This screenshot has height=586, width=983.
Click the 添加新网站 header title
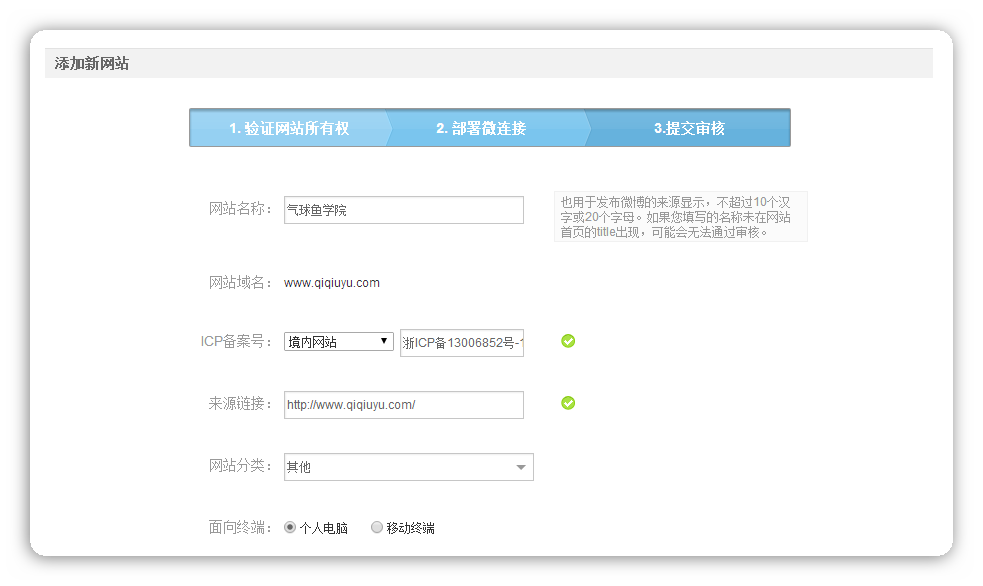point(92,64)
